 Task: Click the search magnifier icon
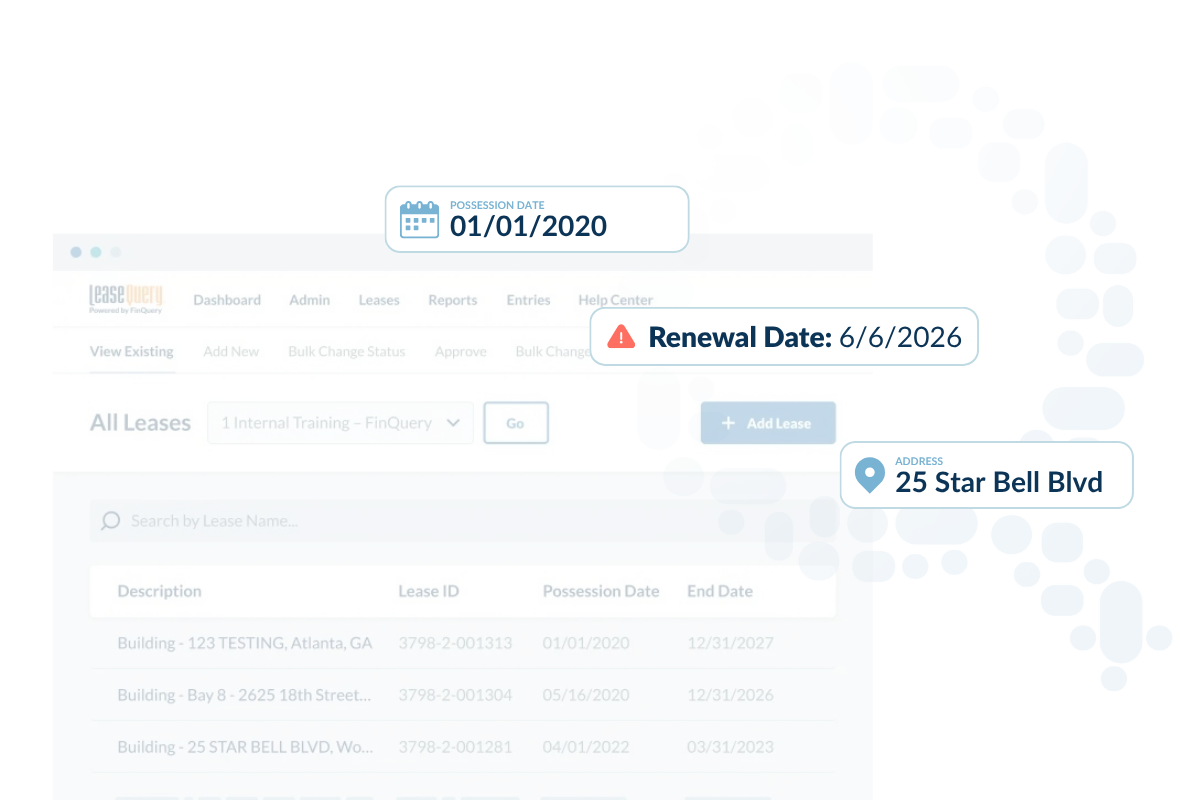coord(111,521)
